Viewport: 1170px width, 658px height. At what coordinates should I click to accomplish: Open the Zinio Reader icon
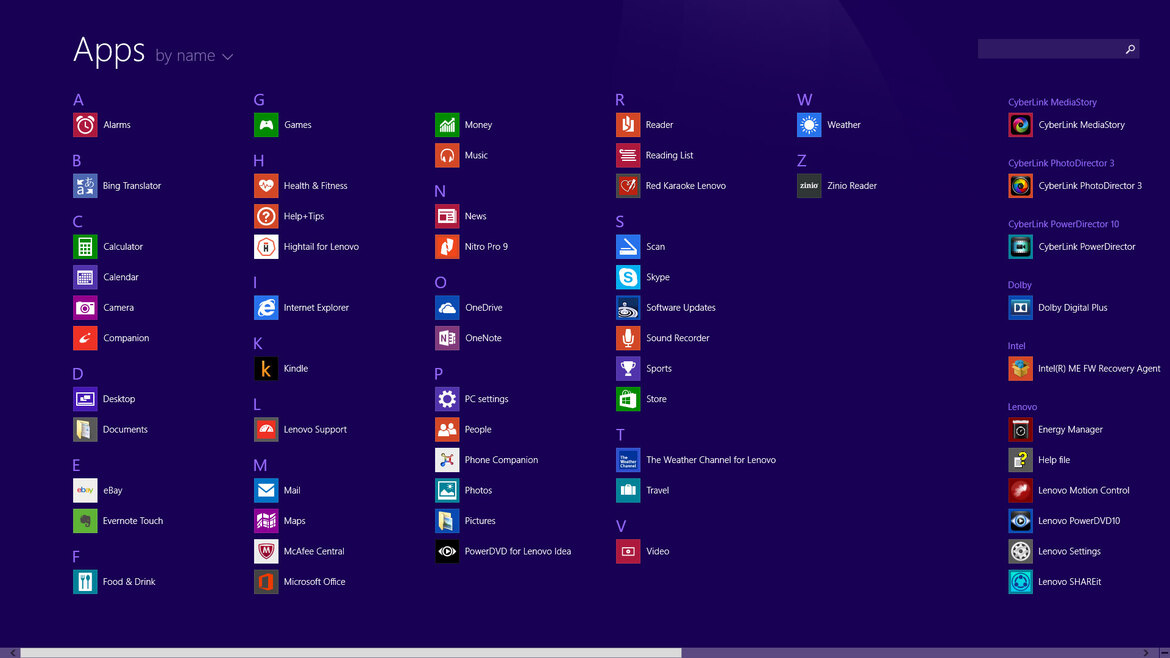[x=809, y=186]
